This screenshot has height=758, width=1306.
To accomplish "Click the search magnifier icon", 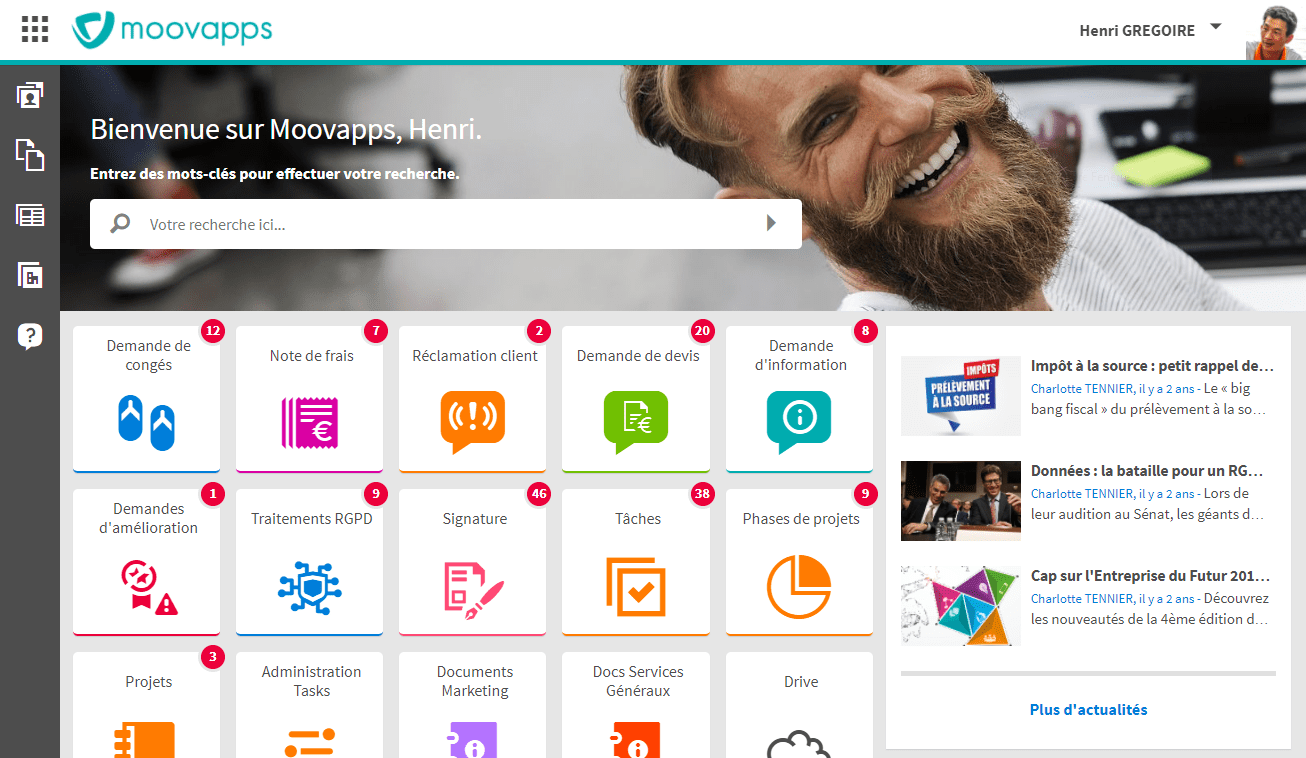I will 120,224.
